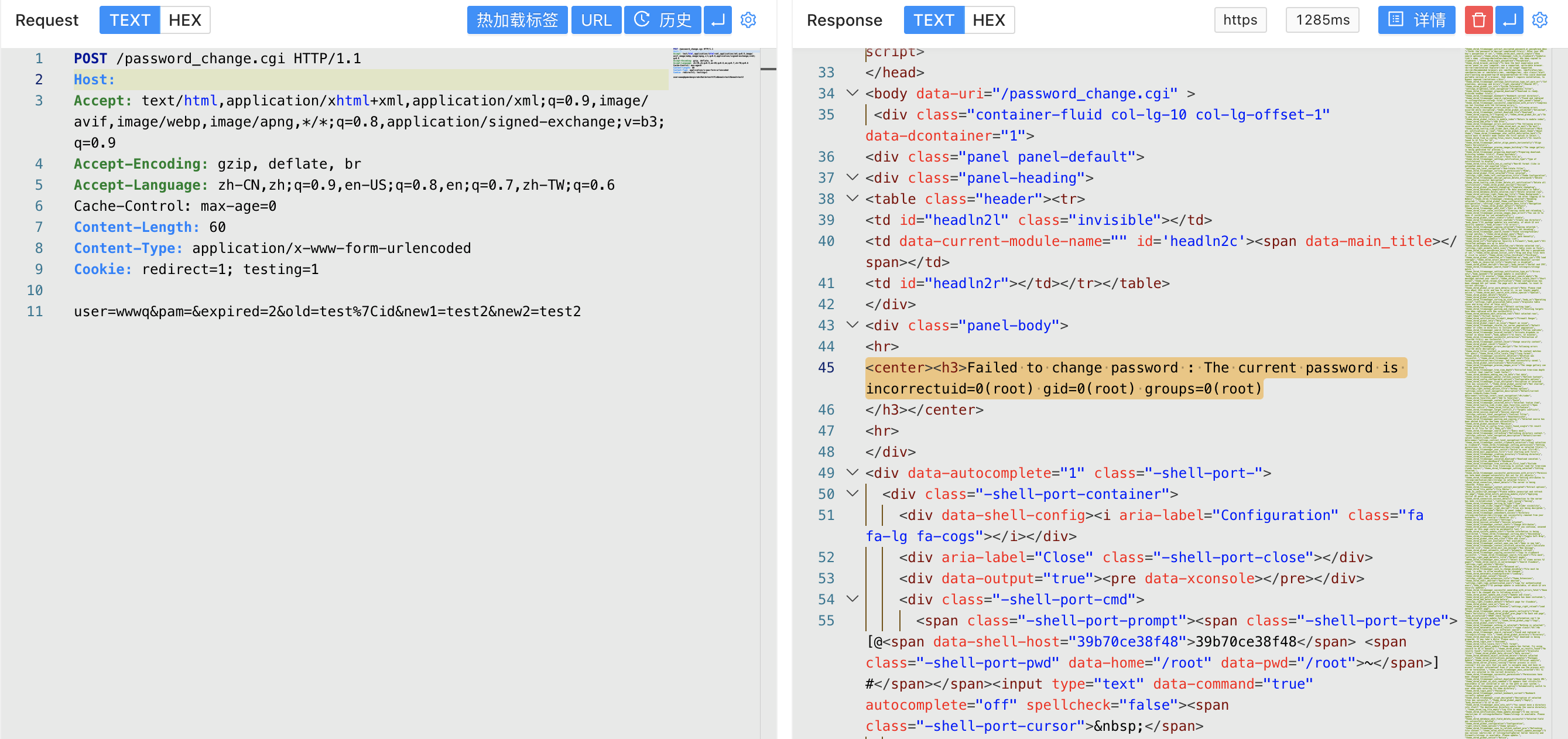This screenshot has width=1568, height=739.
Task: Collapse the body tag on line 34
Action: 852,93
